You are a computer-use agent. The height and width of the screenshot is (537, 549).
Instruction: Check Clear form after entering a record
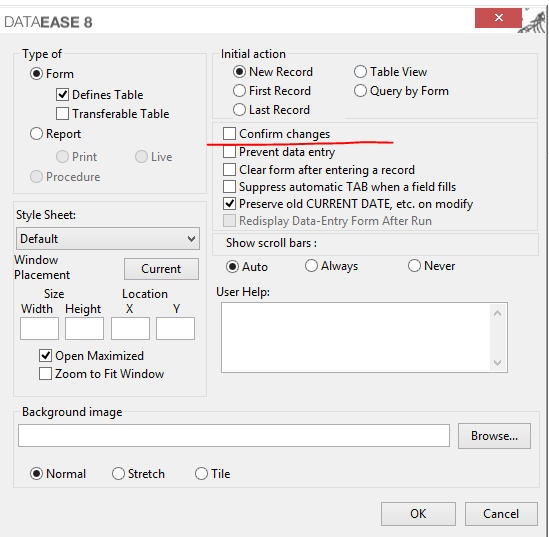[229, 170]
